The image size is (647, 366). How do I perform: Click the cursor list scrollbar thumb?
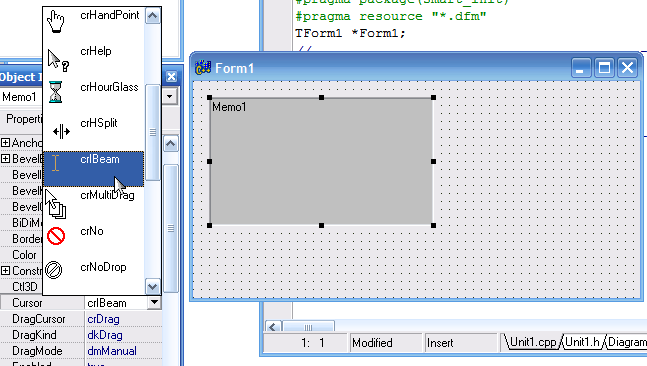pos(153,132)
